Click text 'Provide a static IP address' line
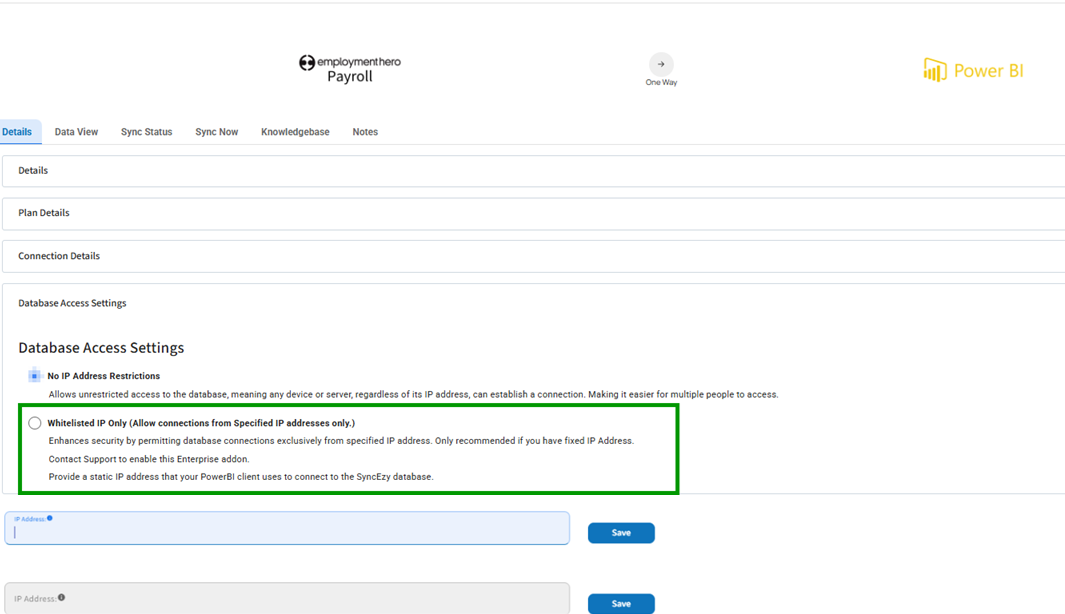This screenshot has width=1065, height=614. pos(240,477)
